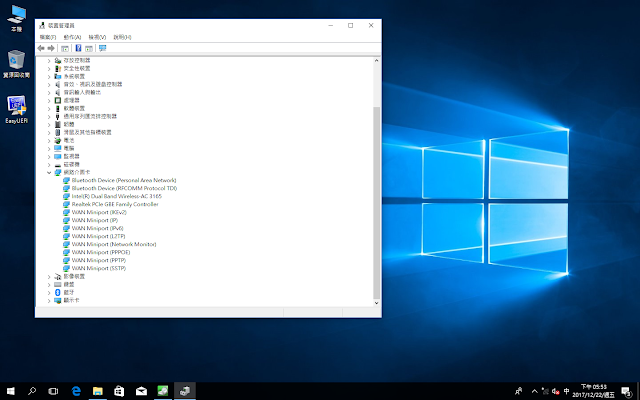Open the Mail app from the taskbar
This screenshot has width=640, height=400.
pyautogui.click(x=141, y=391)
